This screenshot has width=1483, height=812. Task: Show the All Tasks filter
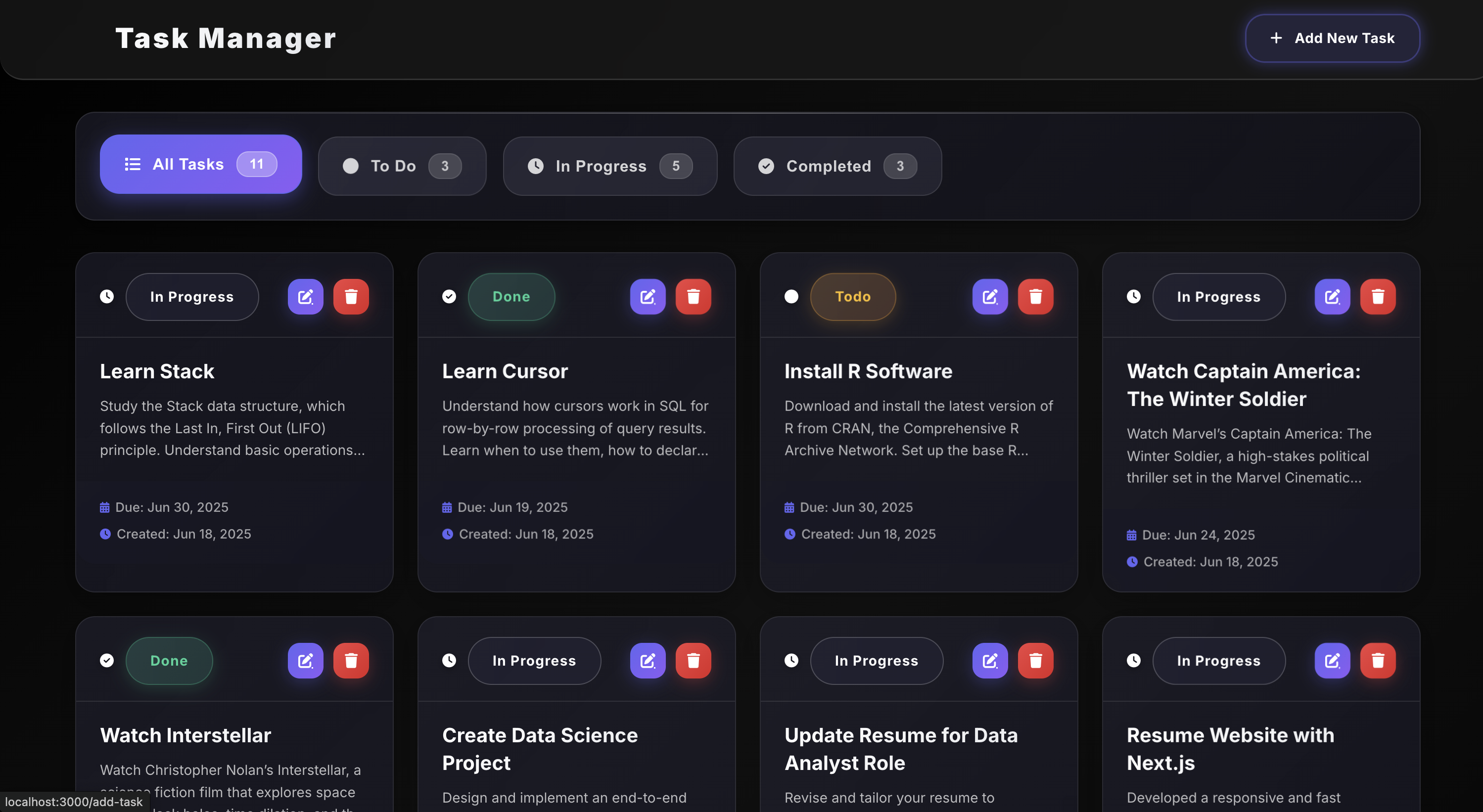tap(200, 165)
